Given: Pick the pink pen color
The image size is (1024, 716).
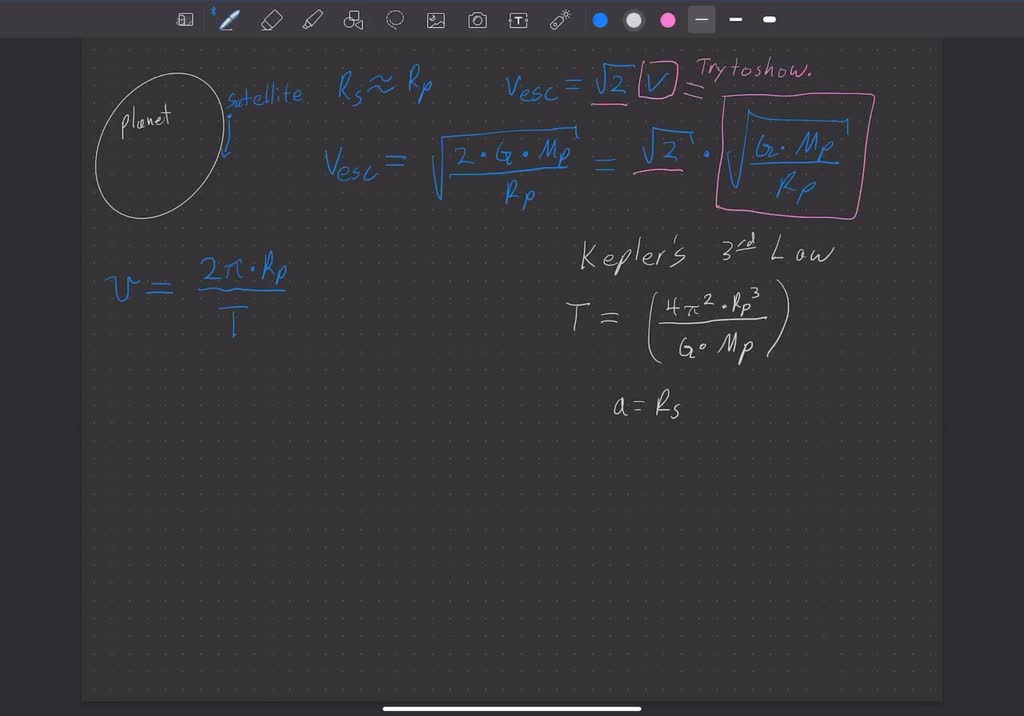Looking at the screenshot, I should 667,20.
